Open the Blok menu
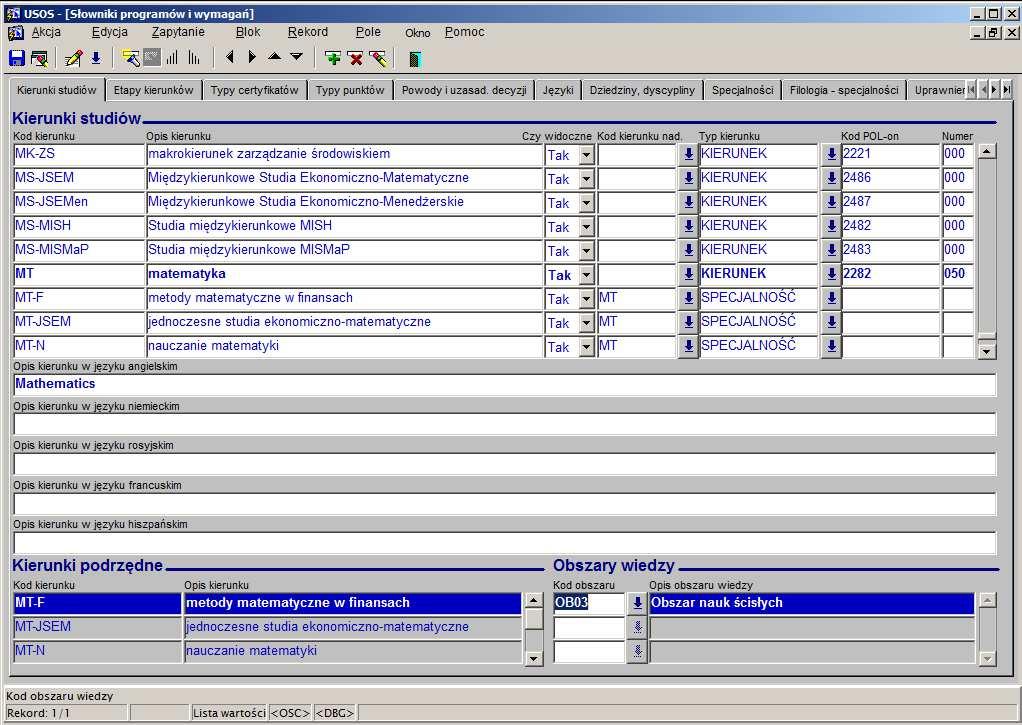The width and height of the screenshot is (1022, 725). pos(248,32)
